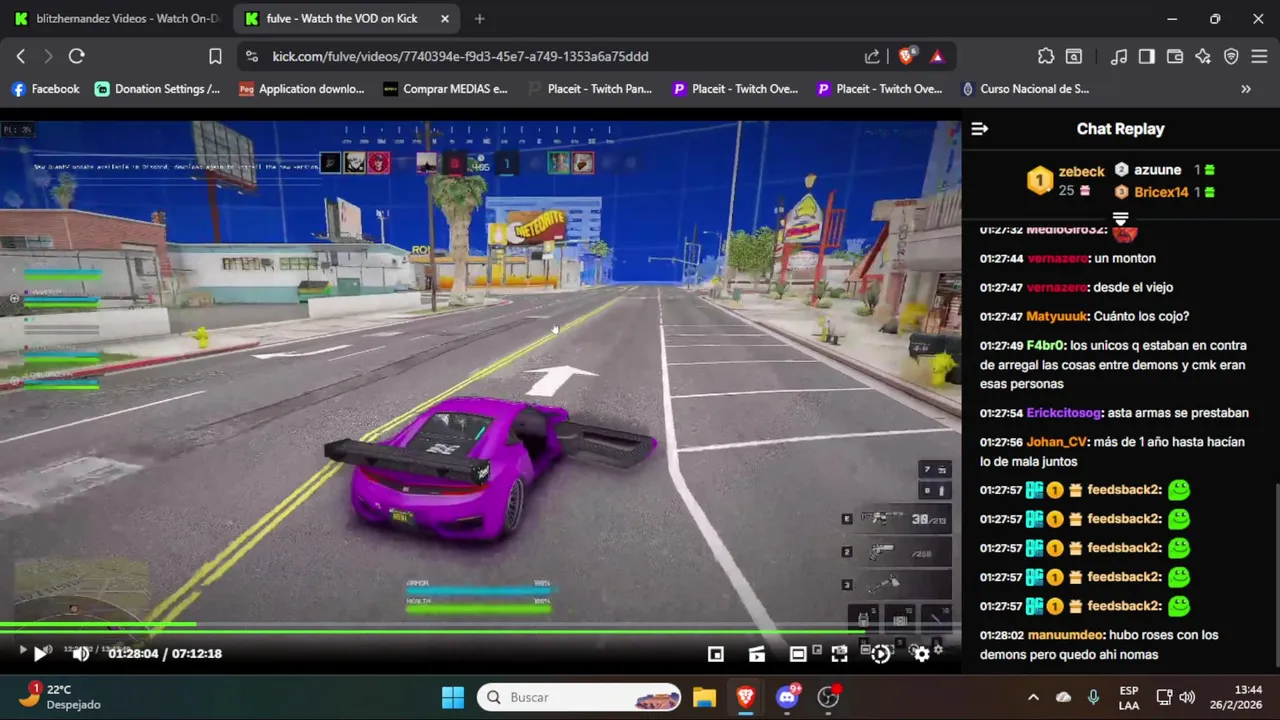Open Brave Playlist music note icon
This screenshot has height=720, width=1280.
1119,56
